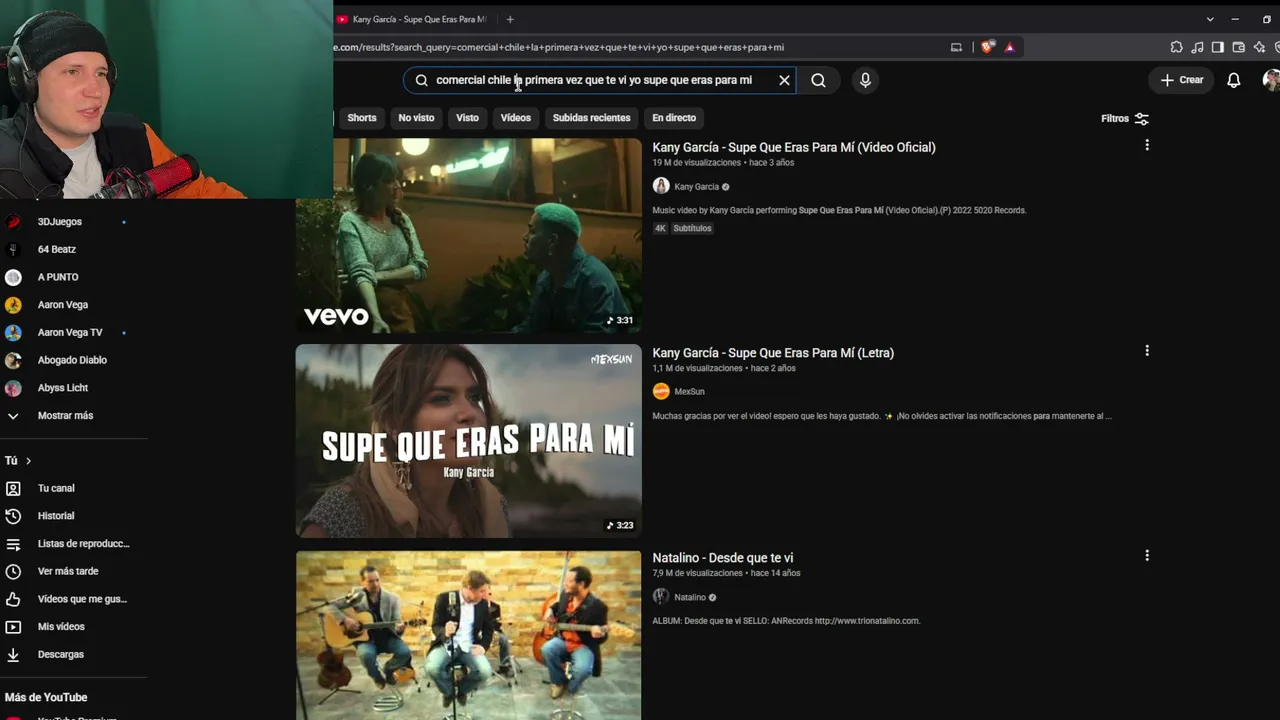Image resolution: width=1280 pixels, height=720 pixels.
Task: Open the browser tab search dropdown arrow
Action: 1210,19
